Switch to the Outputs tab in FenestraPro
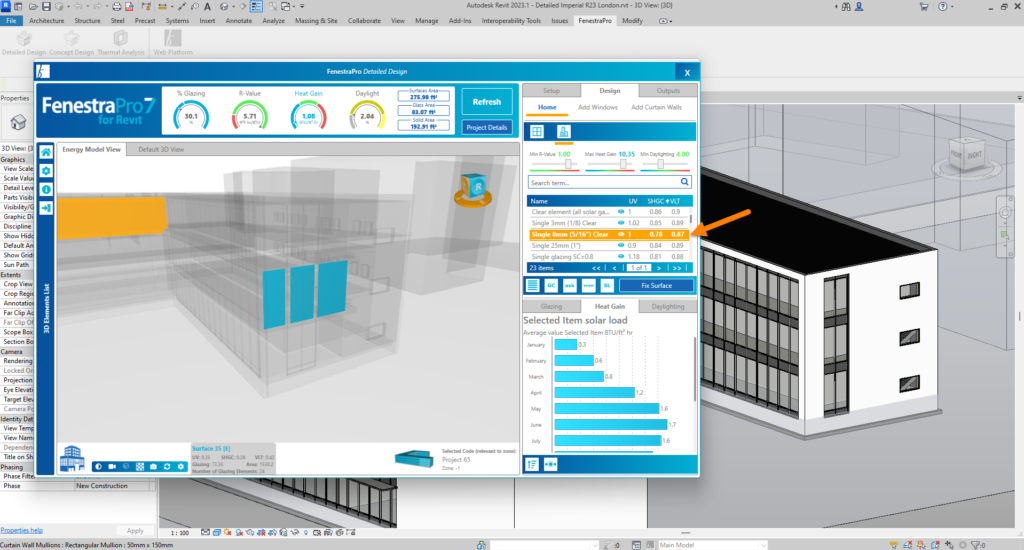The height and width of the screenshot is (550, 1024). (668, 91)
